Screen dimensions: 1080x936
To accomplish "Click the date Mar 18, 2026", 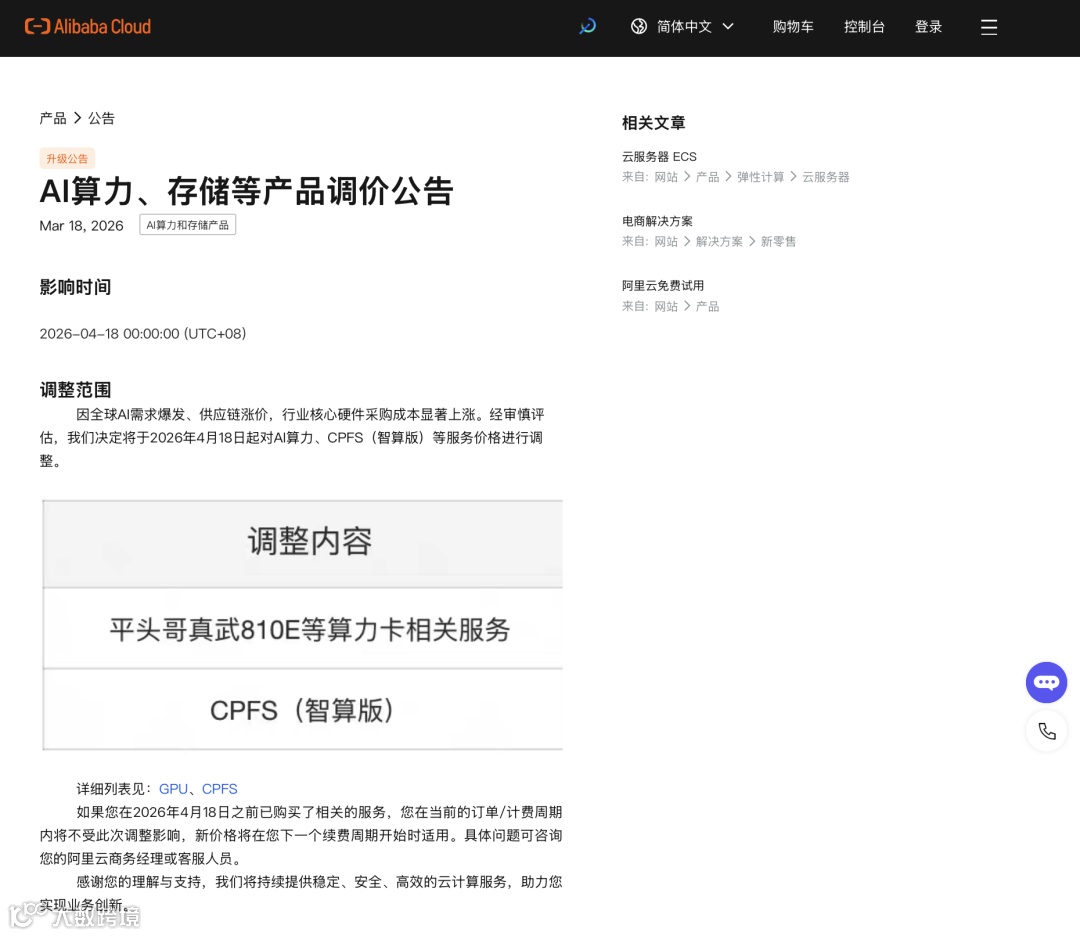I will pyautogui.click(x=81, y=226).
